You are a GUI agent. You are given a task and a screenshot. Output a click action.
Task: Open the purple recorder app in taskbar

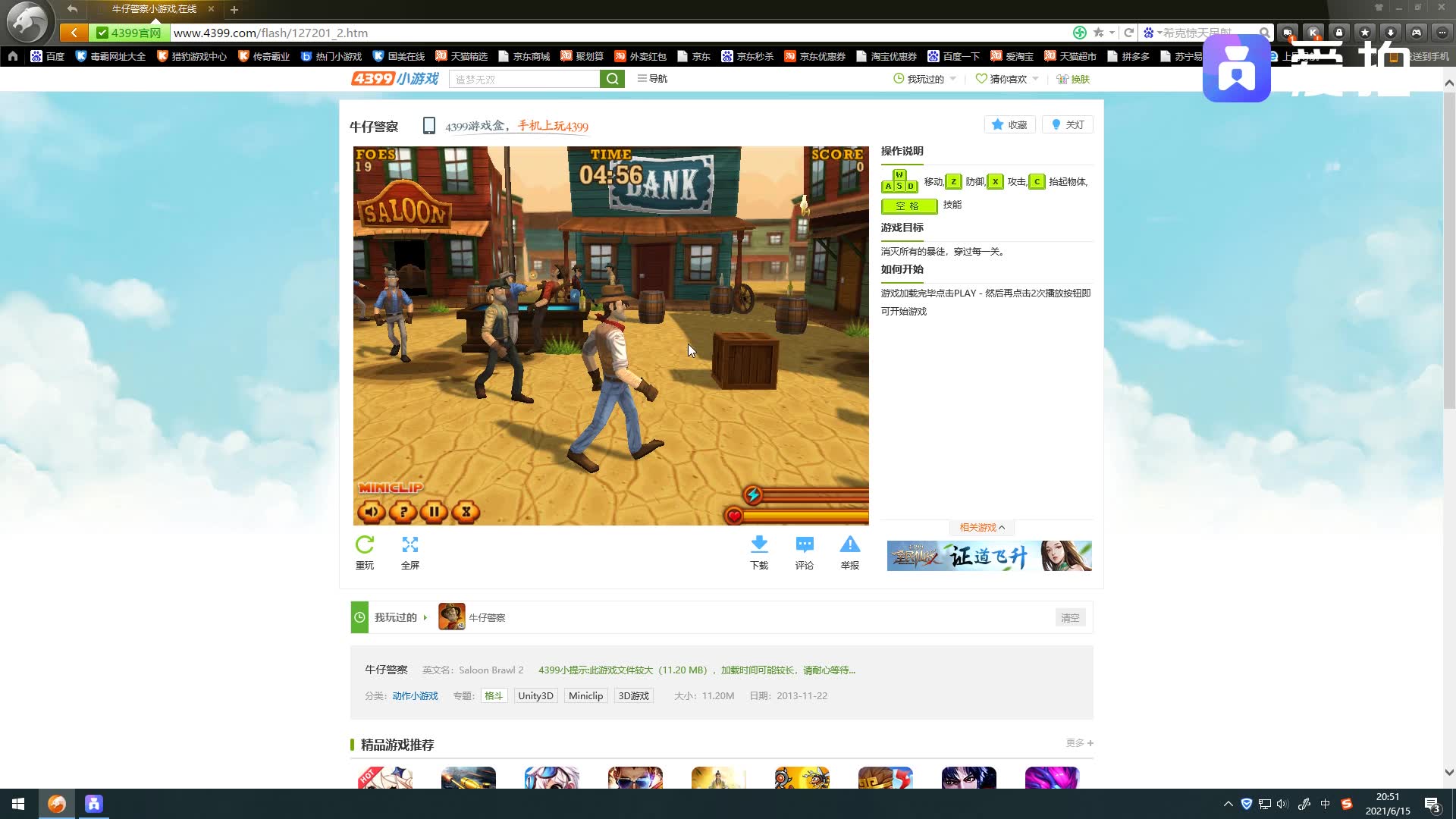pos(93,804)
